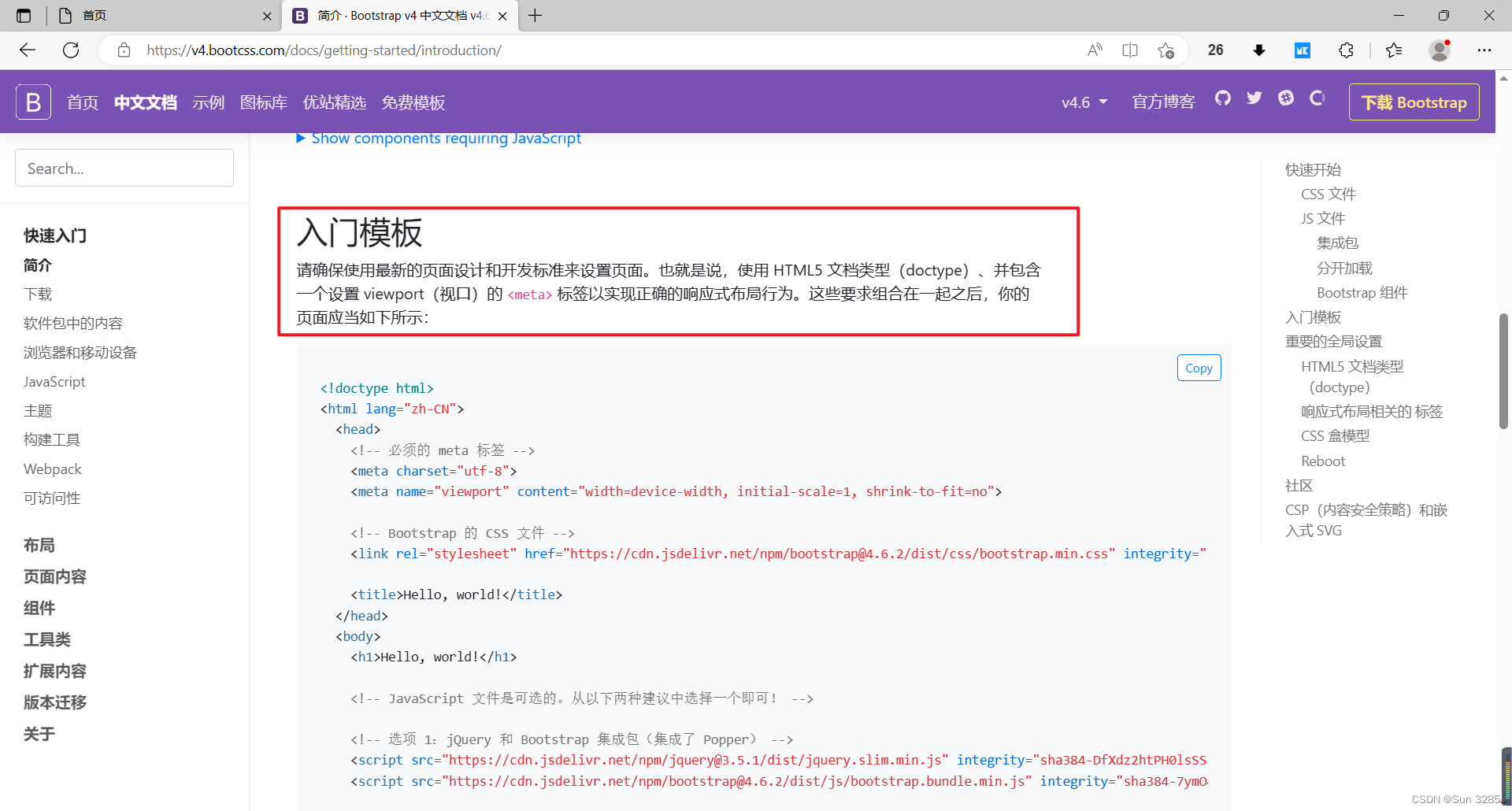Open 软件包中的内容 sidebar link
Viewport: 1512px width, 811px height.
(73, 324)
